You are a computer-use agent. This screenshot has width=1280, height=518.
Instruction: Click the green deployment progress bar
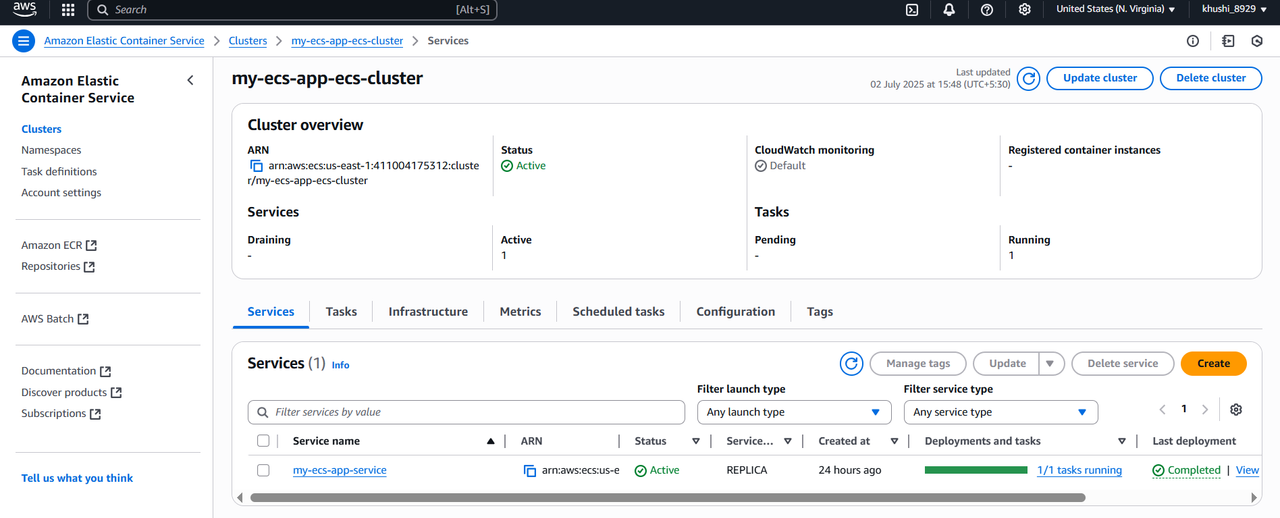pos(976,470)
